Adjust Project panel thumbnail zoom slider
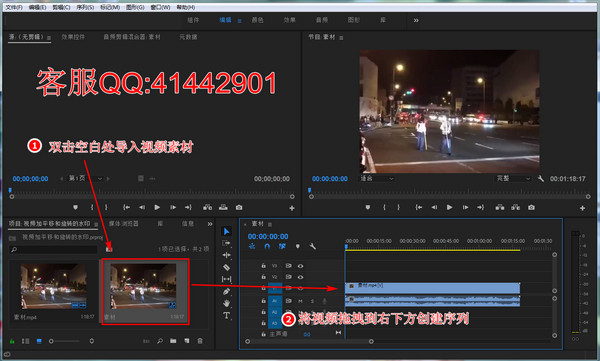The height and width of the screenshot is (361, 600). coord(64,341)
